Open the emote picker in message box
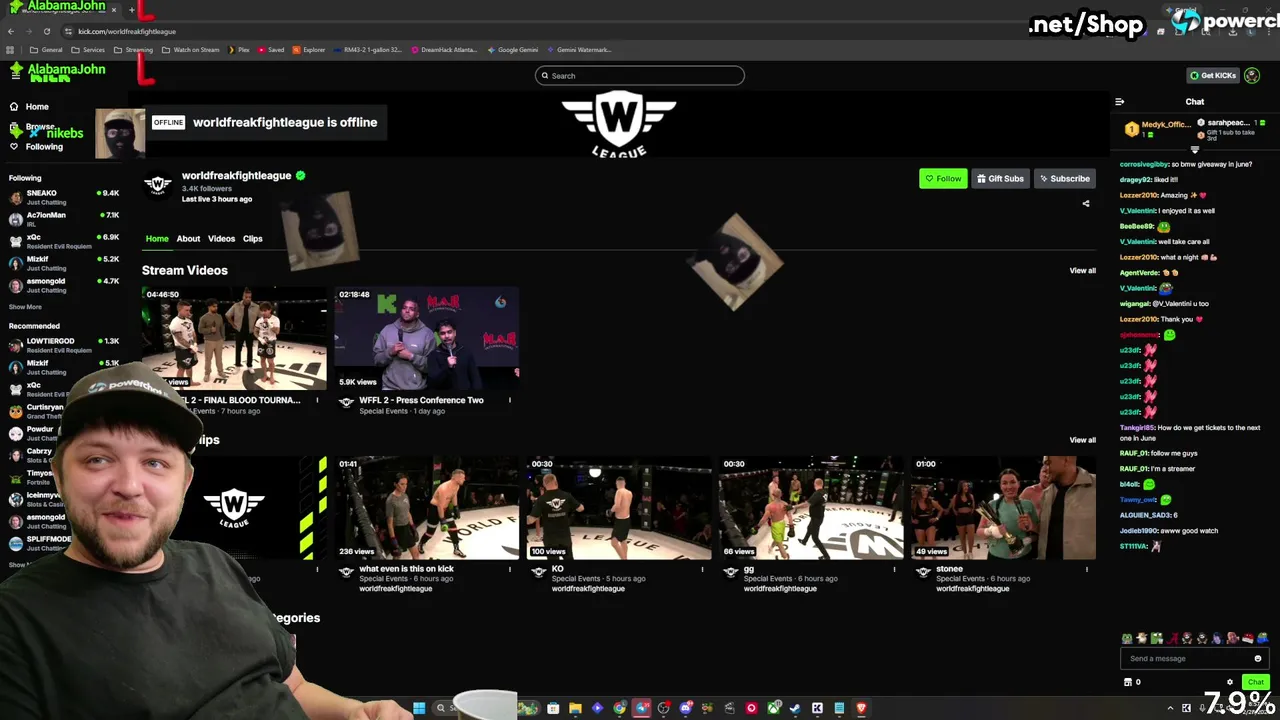Viewport: 1280px width, 720px height. click(x=1258, y=659)
